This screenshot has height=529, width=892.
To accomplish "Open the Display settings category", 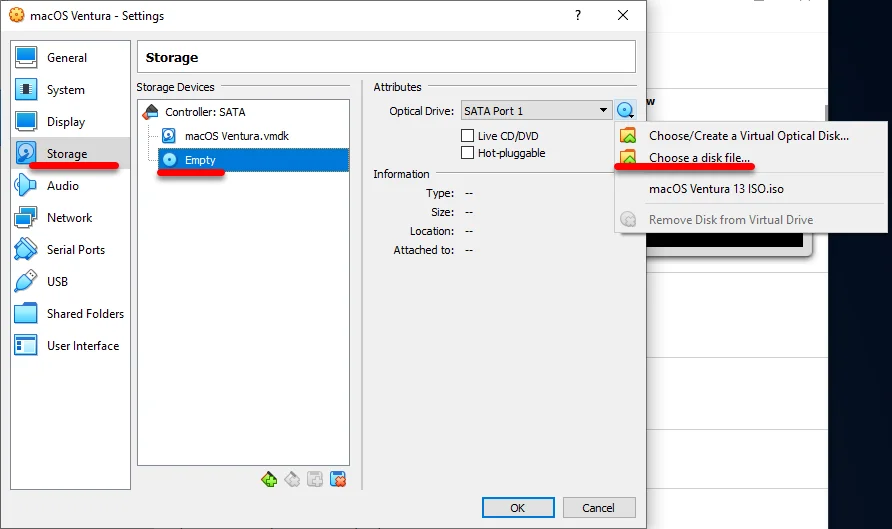I will coord(71,121).
